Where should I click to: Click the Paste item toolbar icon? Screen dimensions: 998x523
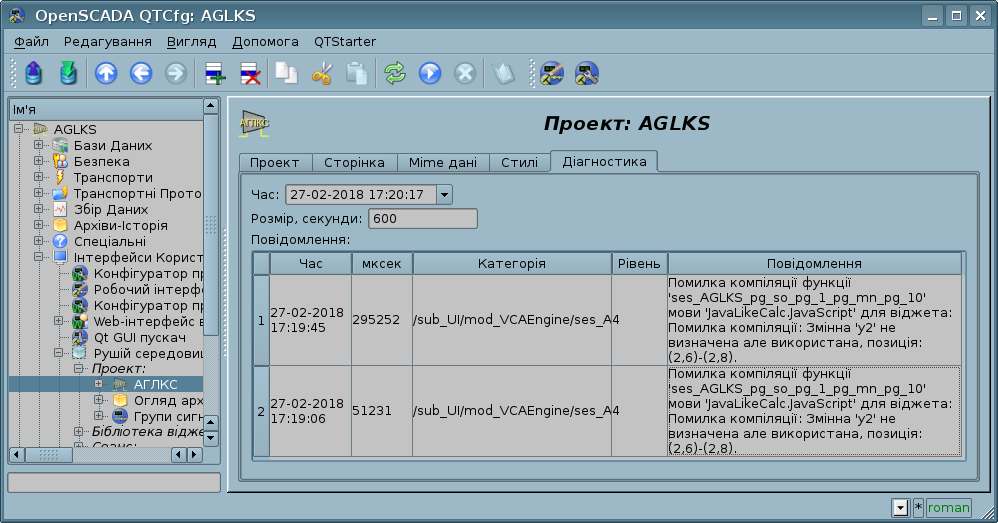click(356, 73)
